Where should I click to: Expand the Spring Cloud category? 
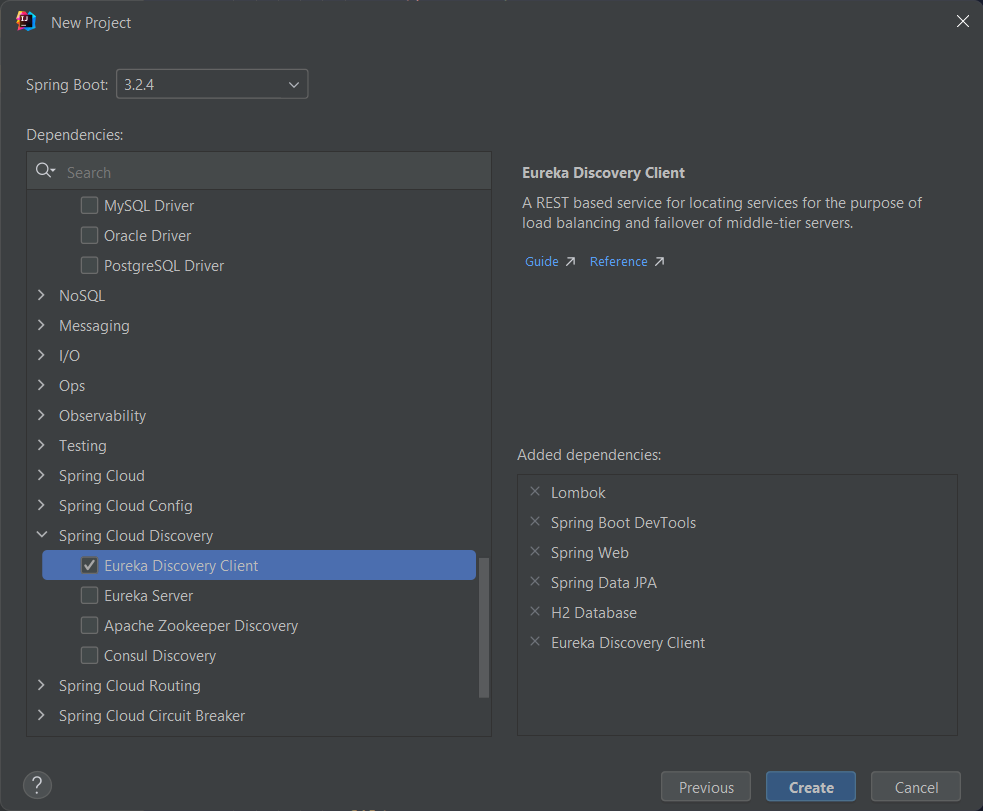(x=41, y=476)
